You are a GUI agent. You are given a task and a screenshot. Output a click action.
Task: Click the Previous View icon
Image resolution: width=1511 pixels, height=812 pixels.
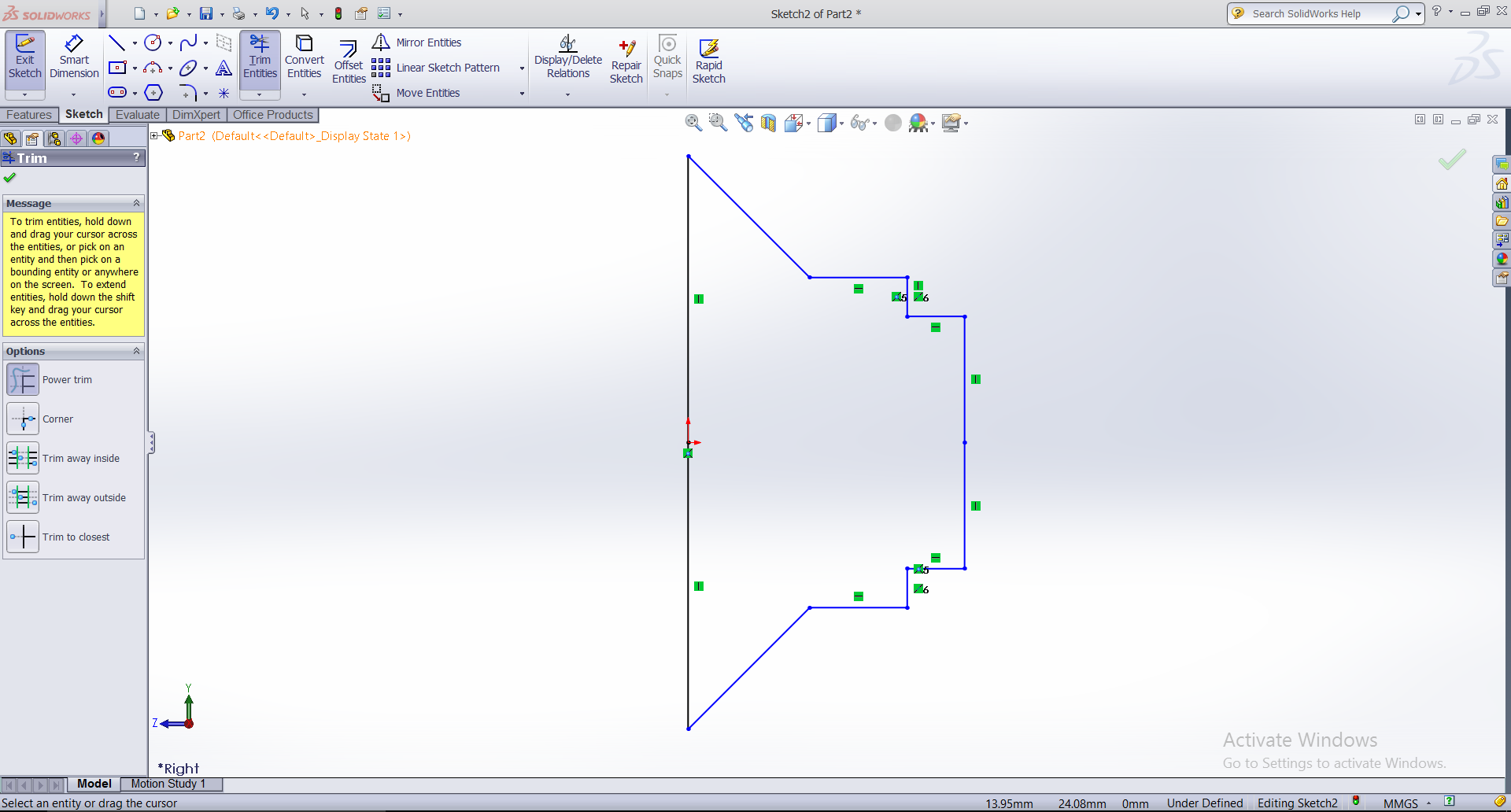coord(744,122)
